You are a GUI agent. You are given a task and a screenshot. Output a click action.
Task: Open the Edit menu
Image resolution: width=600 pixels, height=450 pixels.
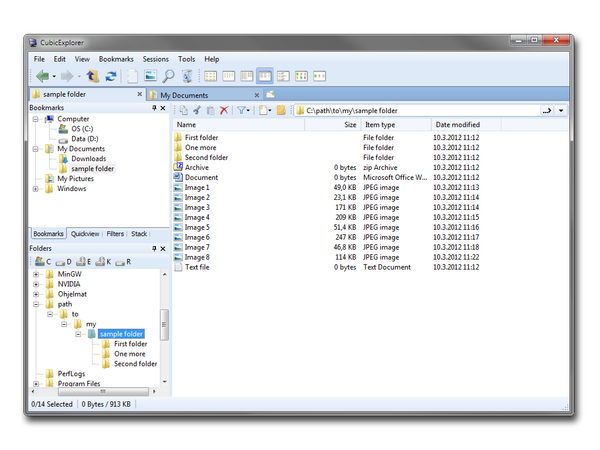click(x=59, y=59)
